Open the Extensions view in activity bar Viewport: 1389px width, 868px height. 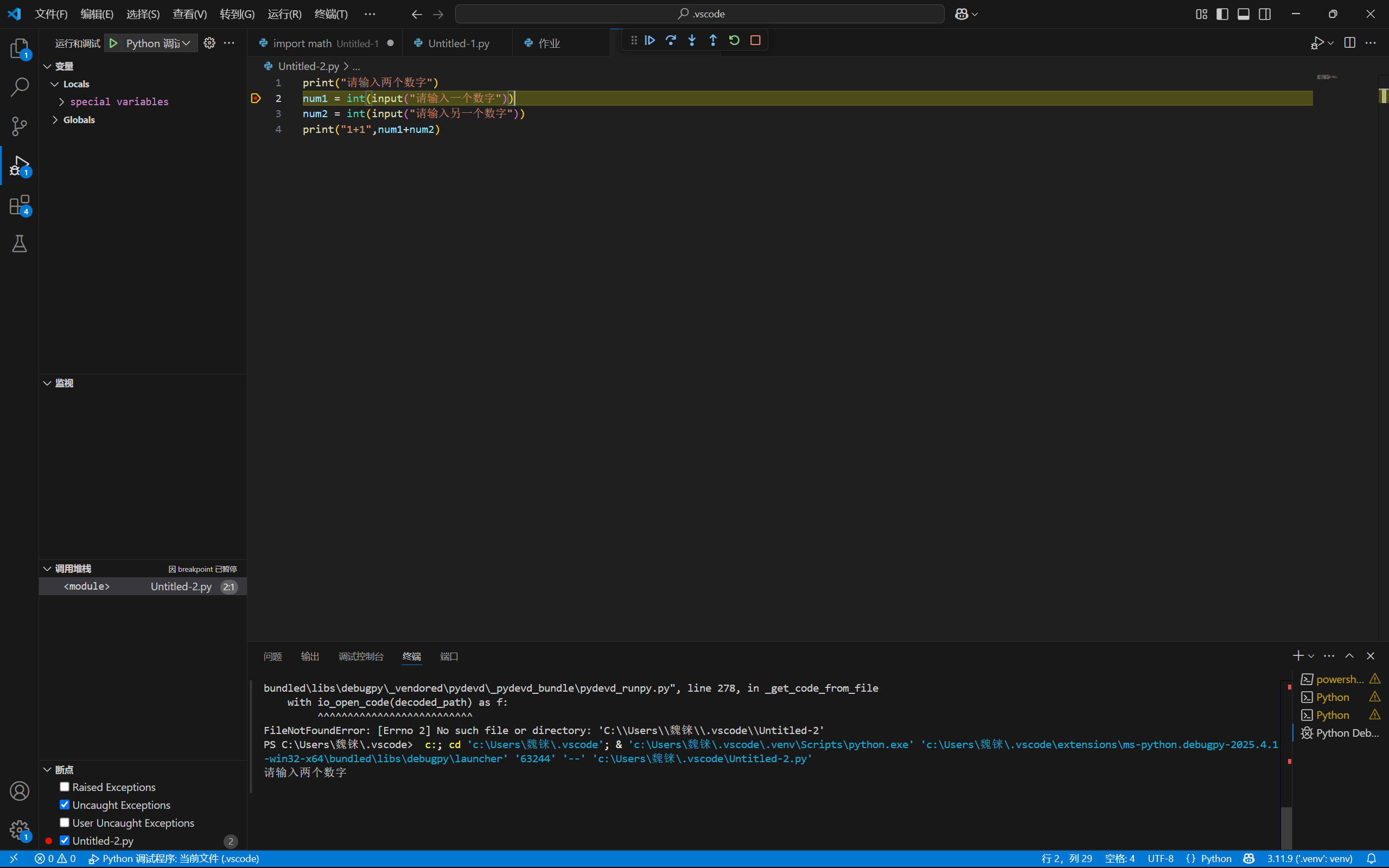coord(20,205)
